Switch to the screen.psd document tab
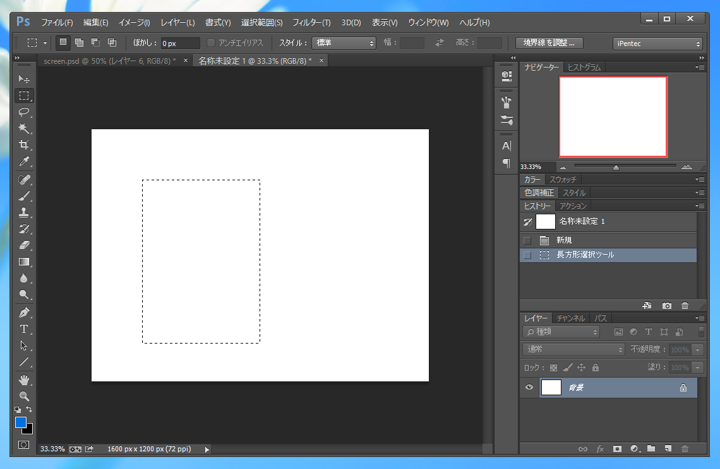This screenshot has width=720, height=469. (x=110, y=61)
